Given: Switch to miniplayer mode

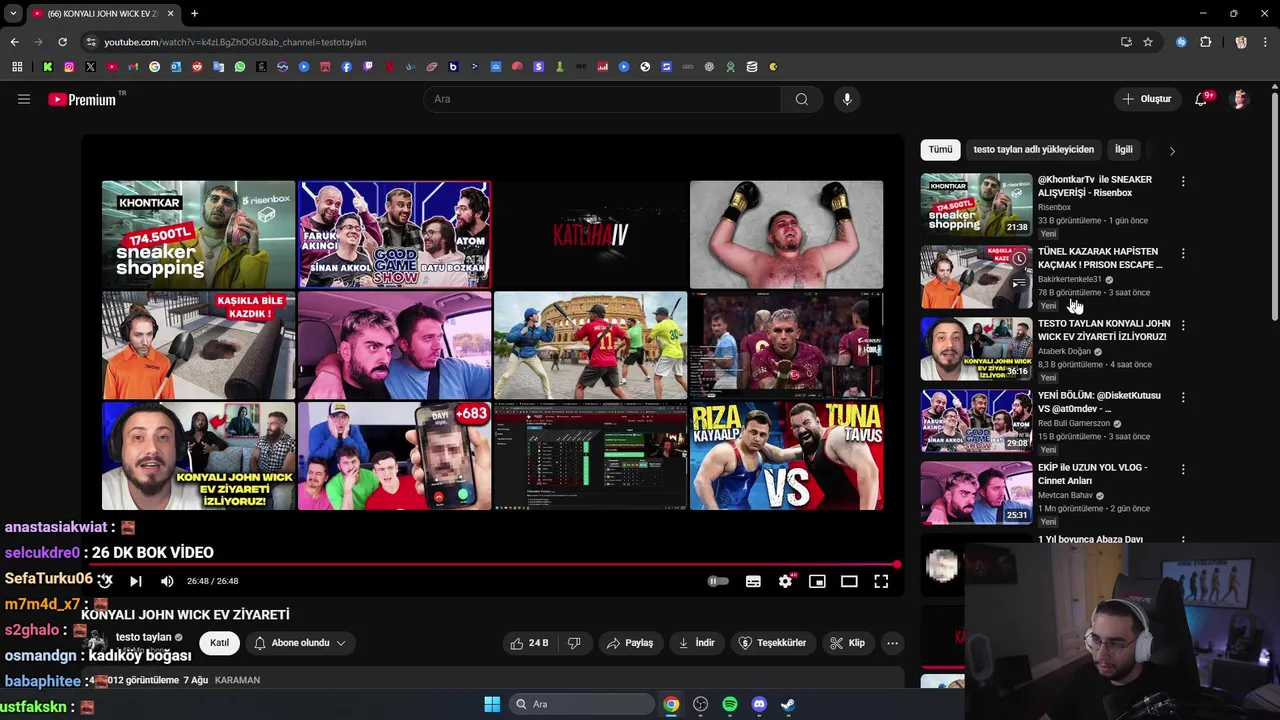Looking at the screenshot, I should click(817, 581).
